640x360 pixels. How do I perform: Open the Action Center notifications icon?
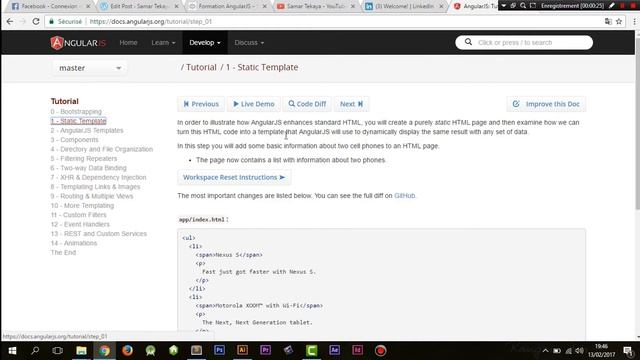[x=628, y=351]
